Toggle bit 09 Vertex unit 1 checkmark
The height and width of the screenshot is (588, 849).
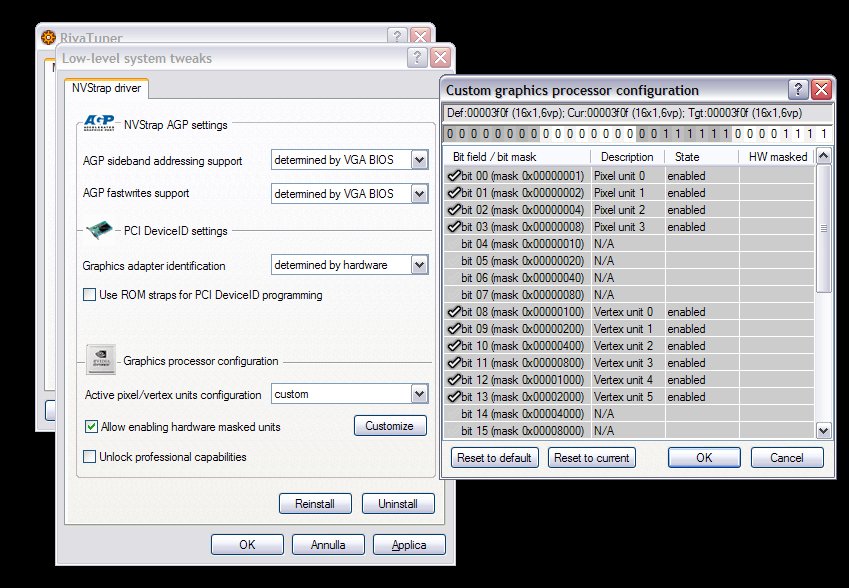tap(454, 329)
